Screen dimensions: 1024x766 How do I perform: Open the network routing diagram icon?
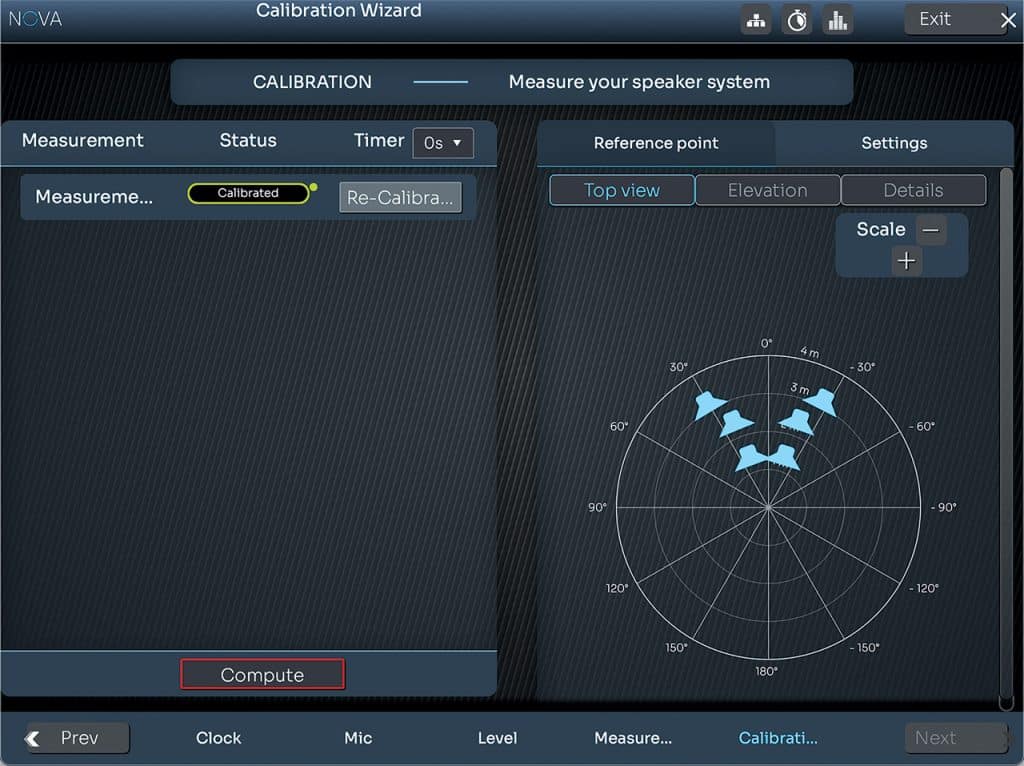click(756, 20)
